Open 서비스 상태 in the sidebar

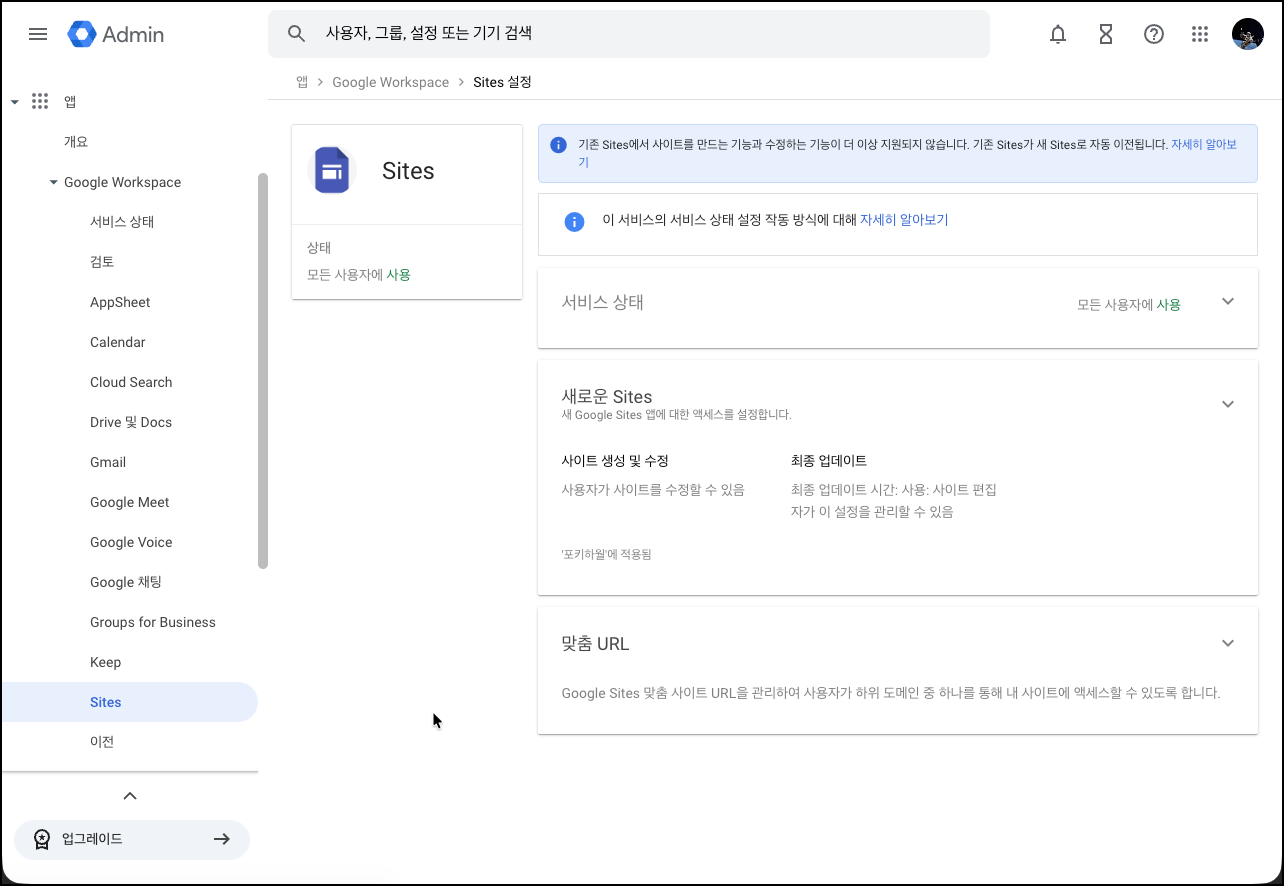[x=122, y=222]
